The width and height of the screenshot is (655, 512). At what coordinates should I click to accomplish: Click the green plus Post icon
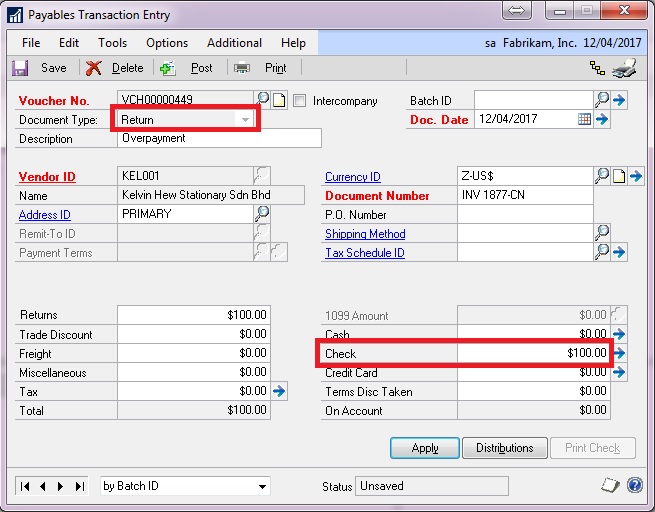point(168,68)
